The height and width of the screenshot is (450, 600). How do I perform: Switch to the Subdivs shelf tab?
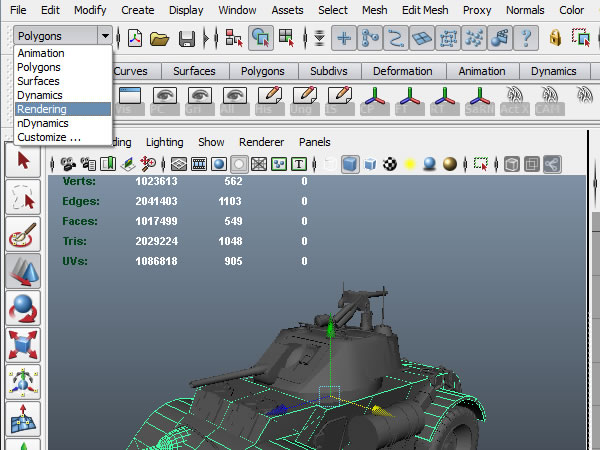click(329, 71)
